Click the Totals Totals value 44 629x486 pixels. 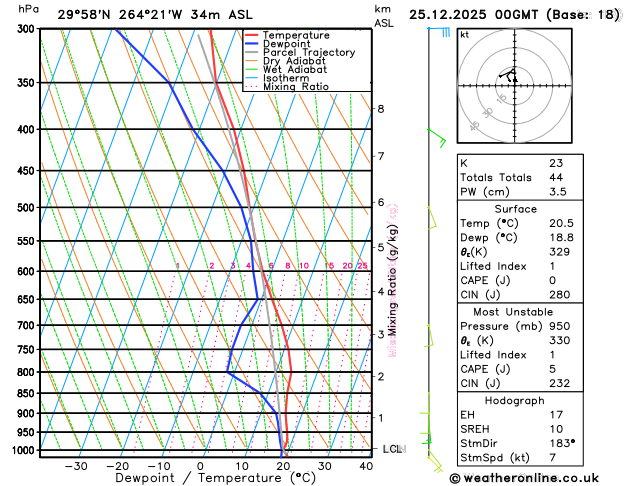(556, 178)
